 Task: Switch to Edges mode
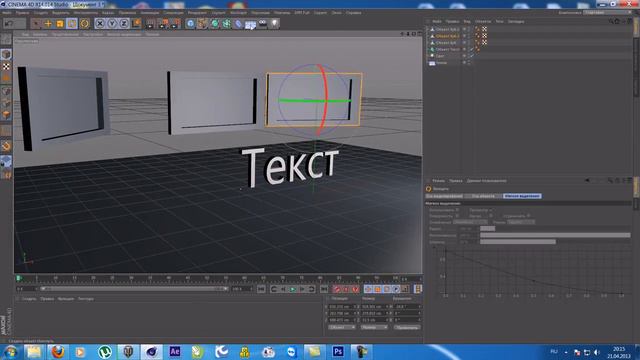[x=6, y=103]
